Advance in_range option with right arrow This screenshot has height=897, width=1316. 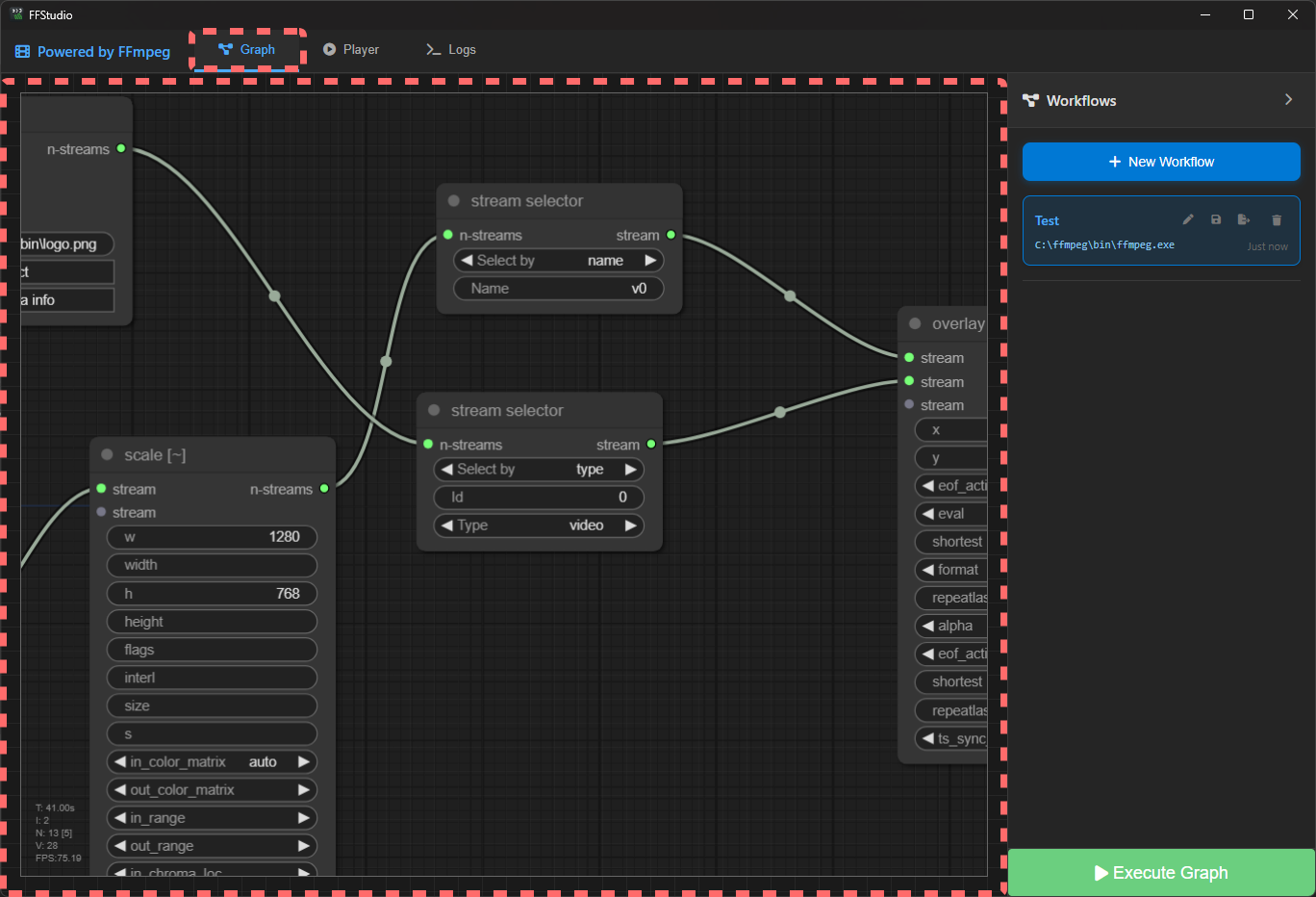pyautogui.click(x=304, y=817)
